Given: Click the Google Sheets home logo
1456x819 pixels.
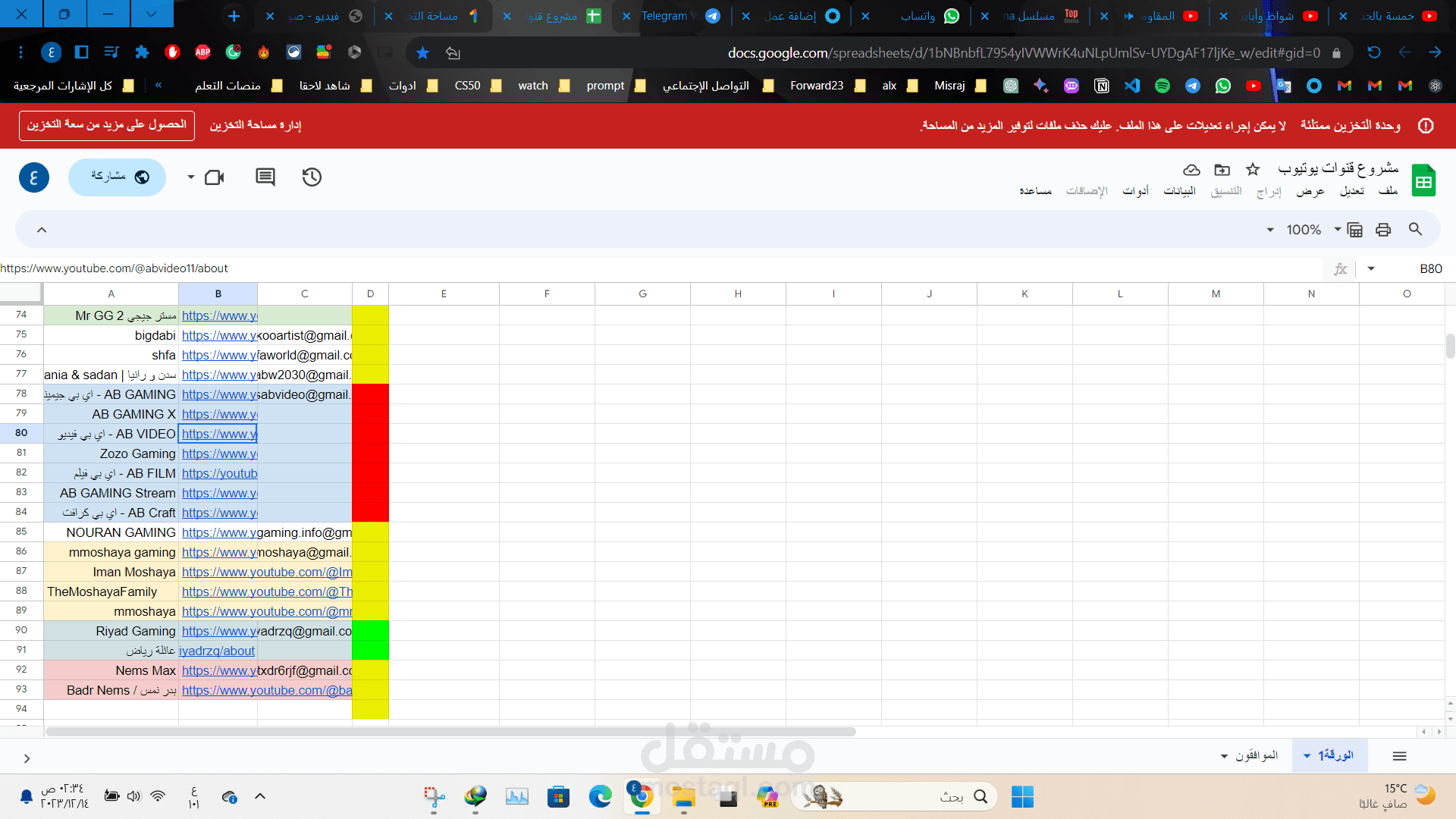Looking at the screenshot, I should pos(1423,180).
